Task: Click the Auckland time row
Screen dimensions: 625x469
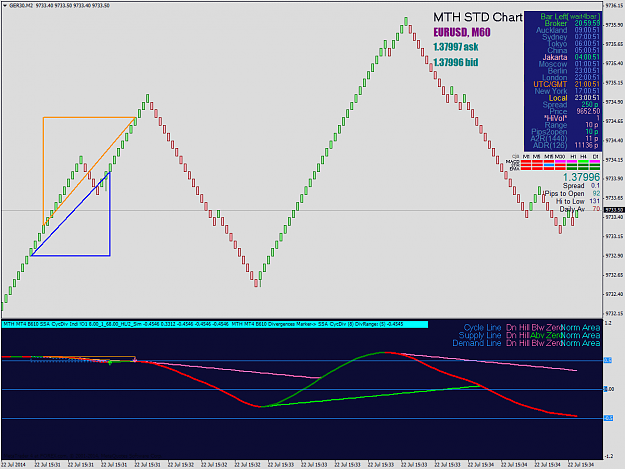Action: click(x=568, y=30)
